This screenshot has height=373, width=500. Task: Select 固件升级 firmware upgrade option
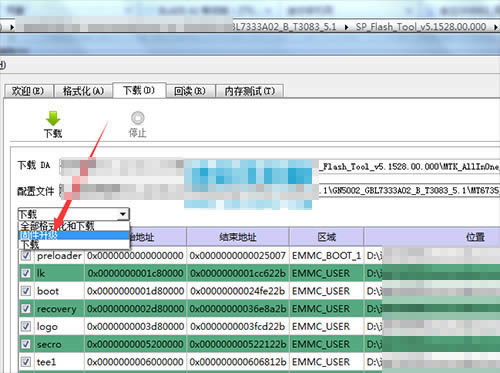[x=74, y=235]
